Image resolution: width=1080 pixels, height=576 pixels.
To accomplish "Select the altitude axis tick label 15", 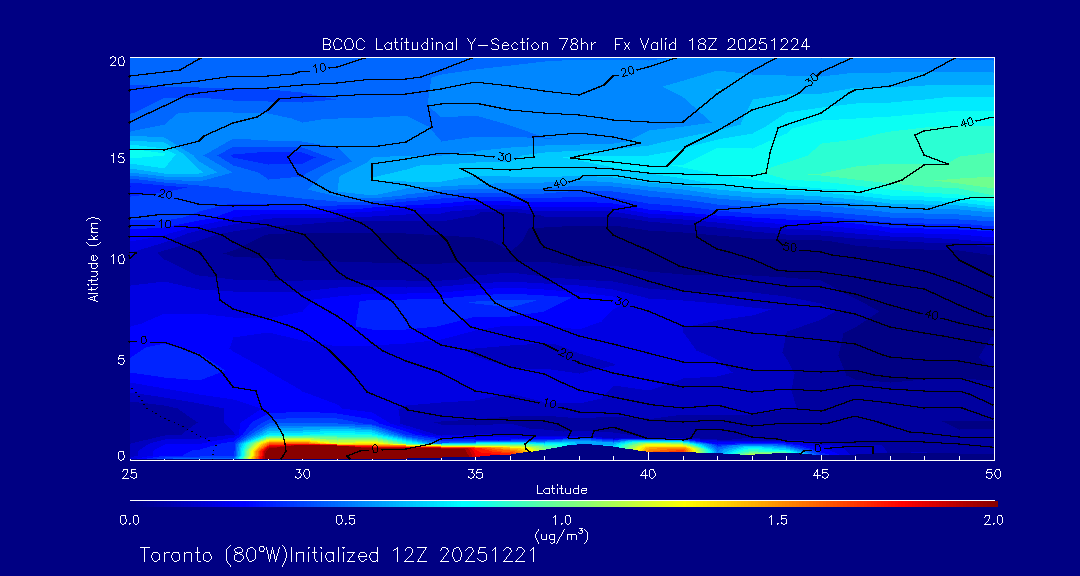I will (x=117, y=158).
